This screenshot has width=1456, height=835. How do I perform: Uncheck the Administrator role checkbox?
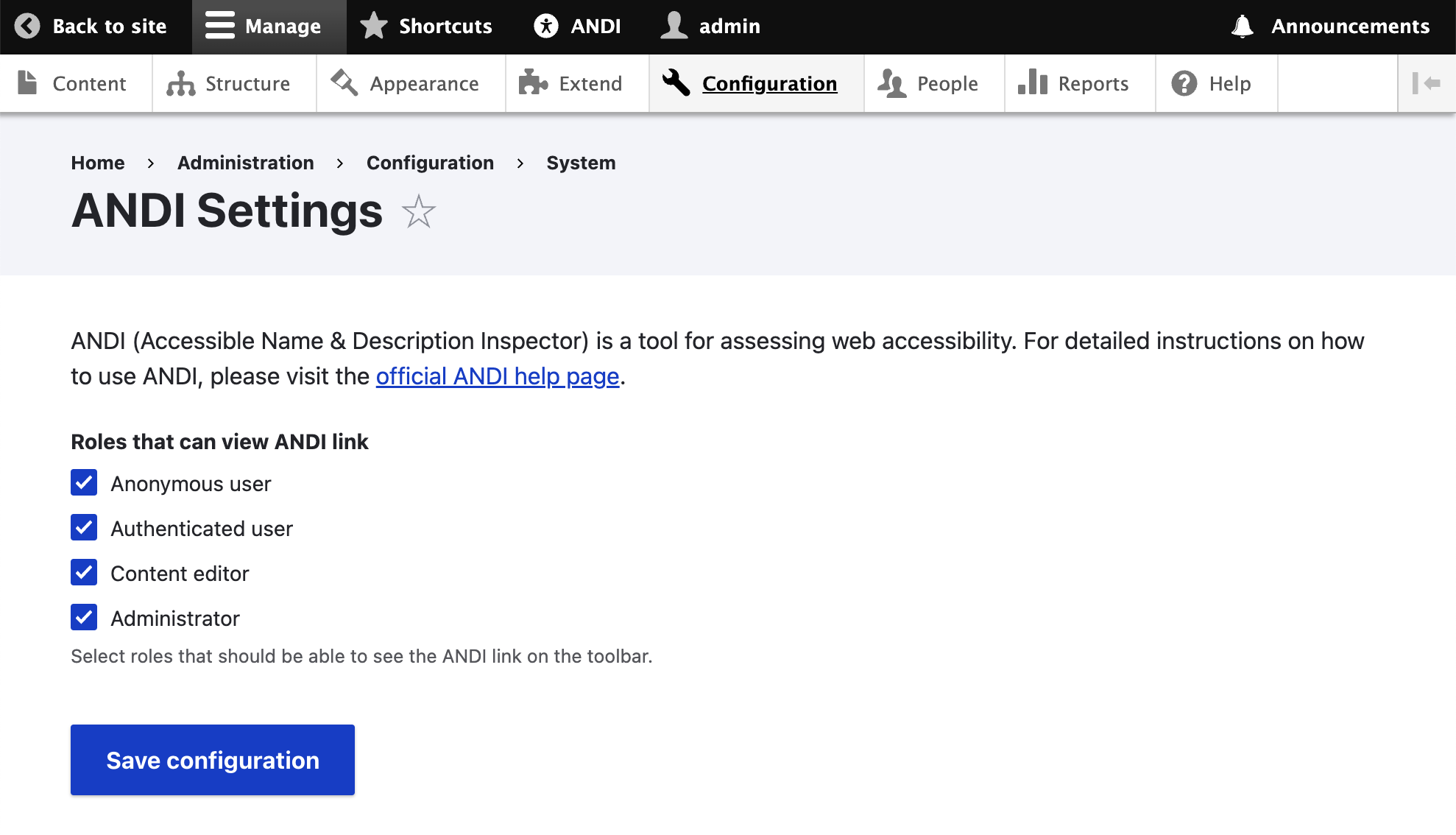pyautogui.click(x=84, y=618)
